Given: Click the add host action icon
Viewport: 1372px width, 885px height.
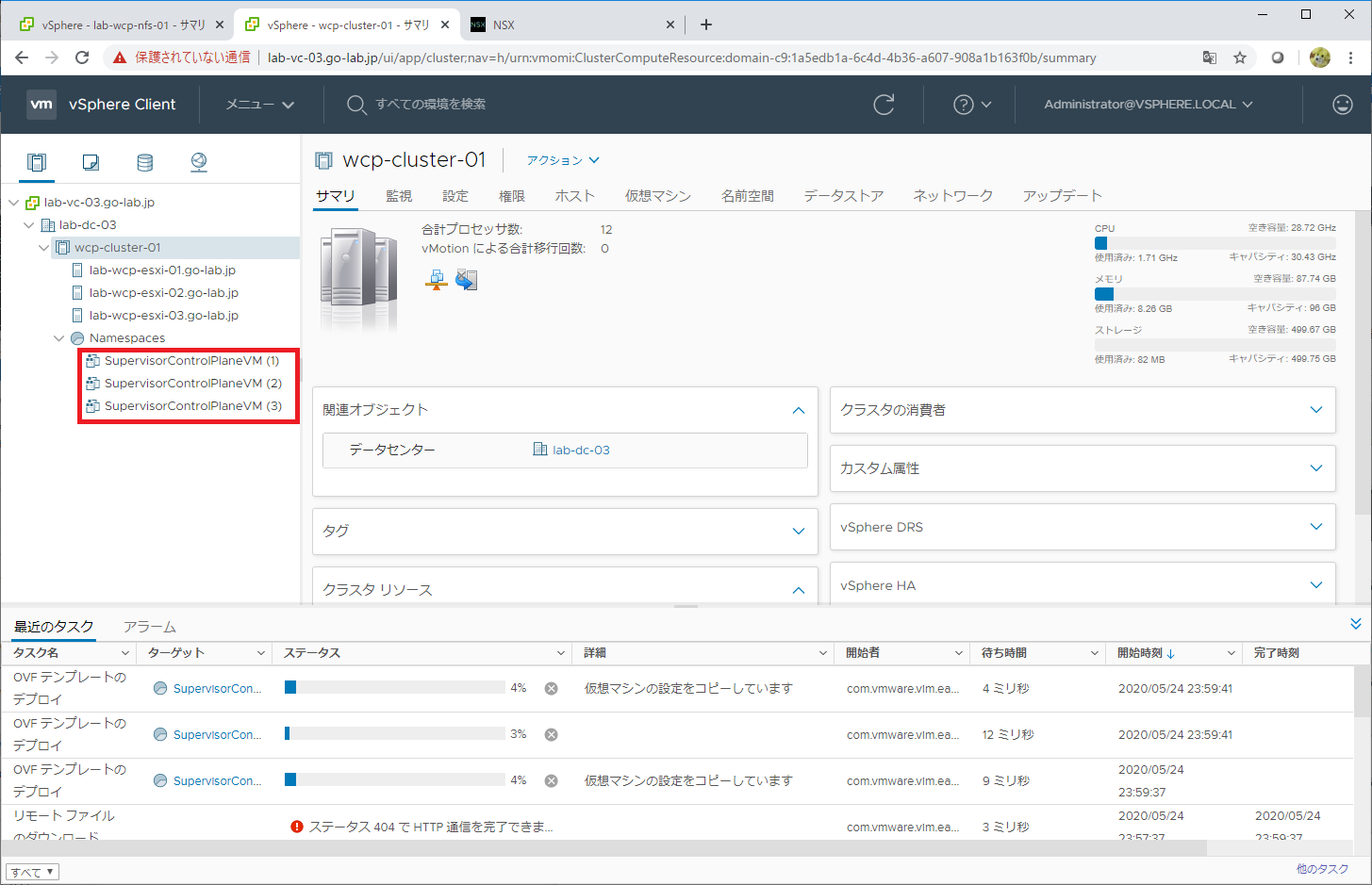Looking at the screenshot, I should [x=436, y=279].
